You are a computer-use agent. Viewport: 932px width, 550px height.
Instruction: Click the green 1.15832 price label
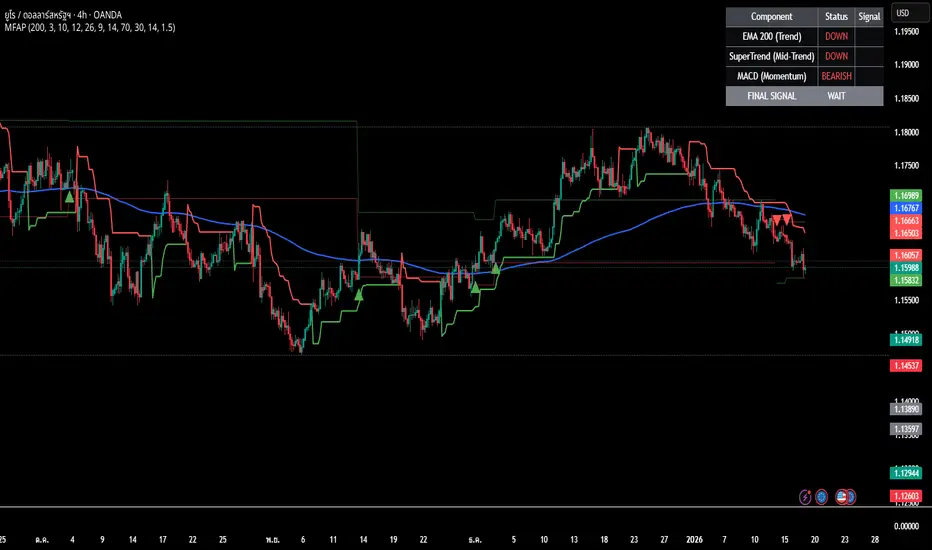(906, 280)
